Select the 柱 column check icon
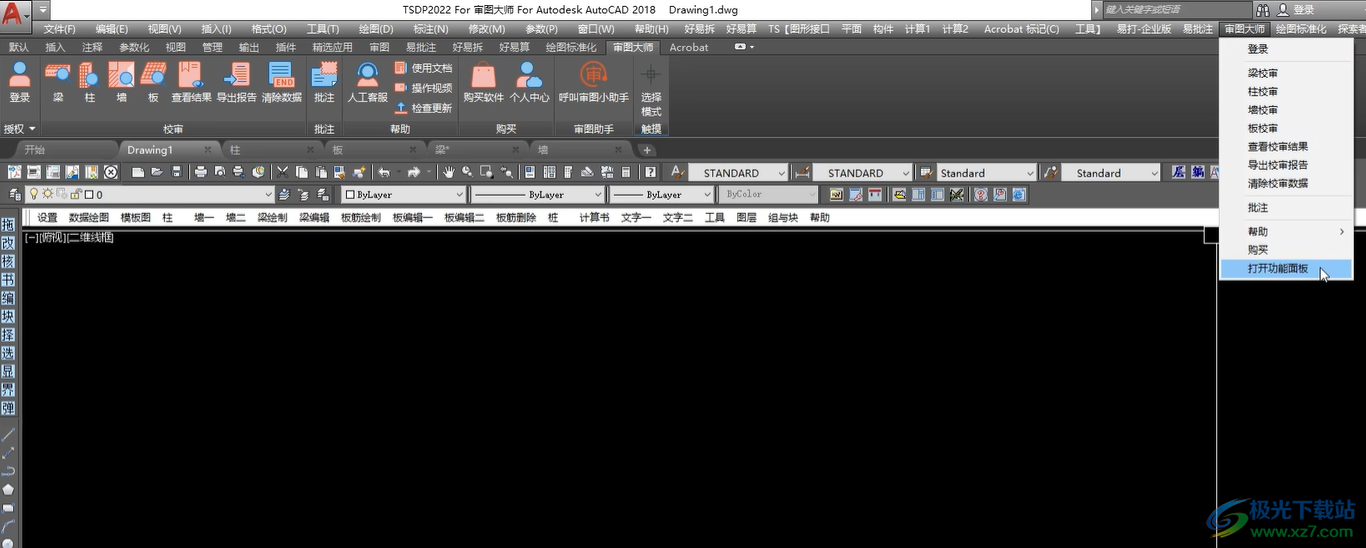This screenshot has width=1366, height=548. (x=90, y=82)
